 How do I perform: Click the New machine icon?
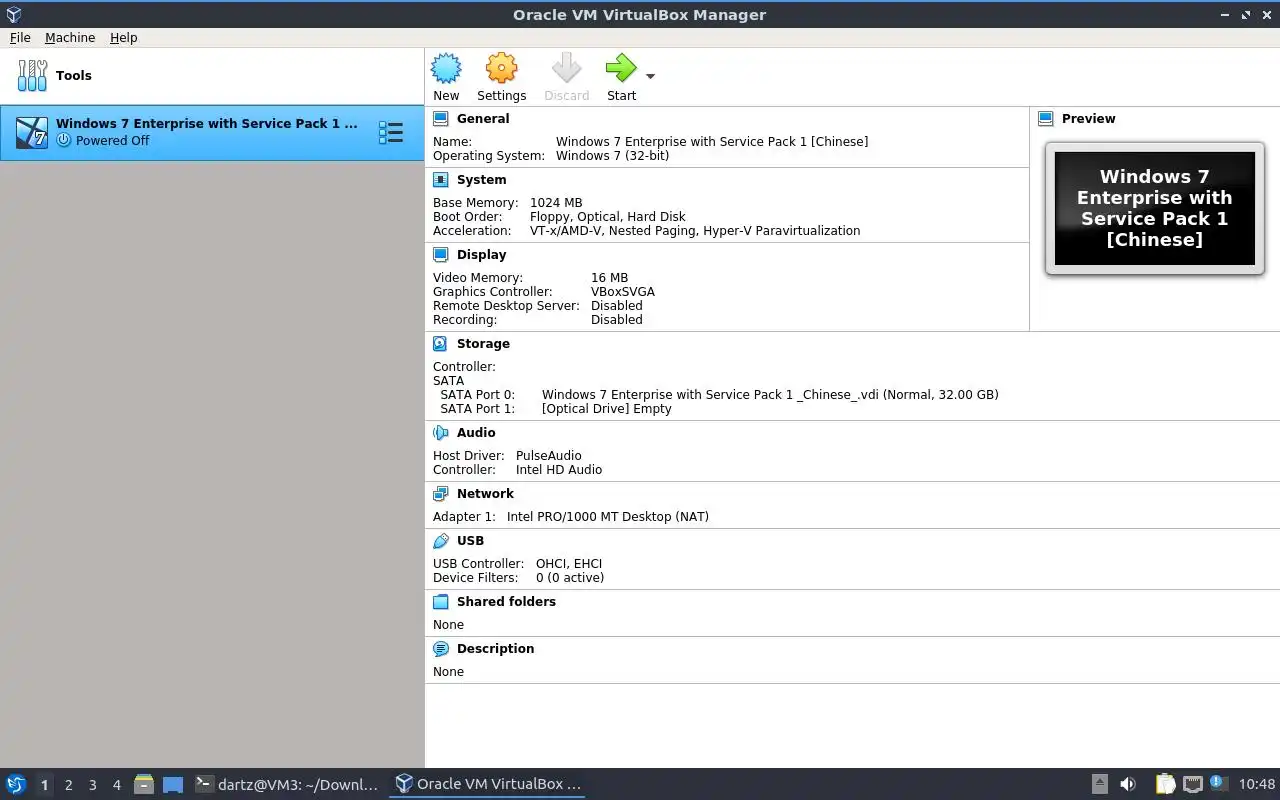tap(446, 69)
